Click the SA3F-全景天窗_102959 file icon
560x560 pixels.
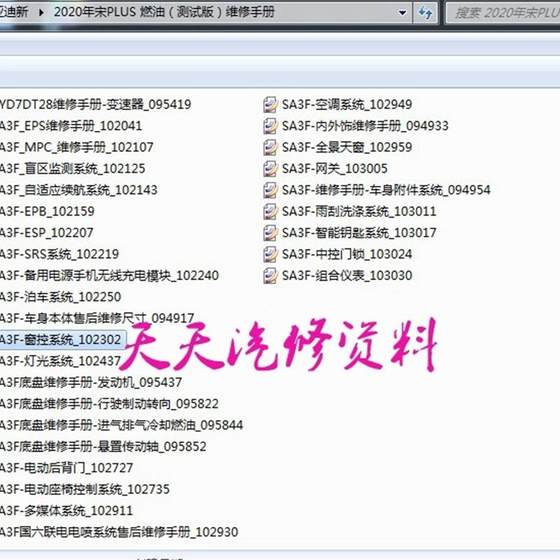[270, 148]
